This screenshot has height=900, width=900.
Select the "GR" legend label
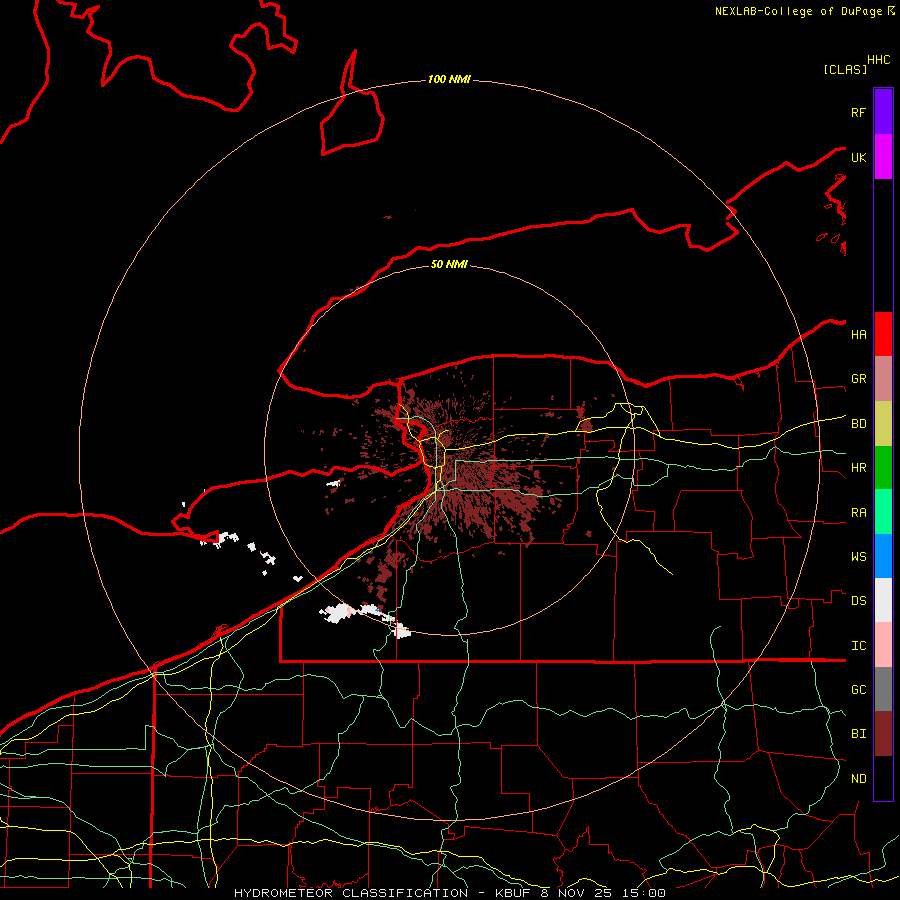click(x=858, y=379)
